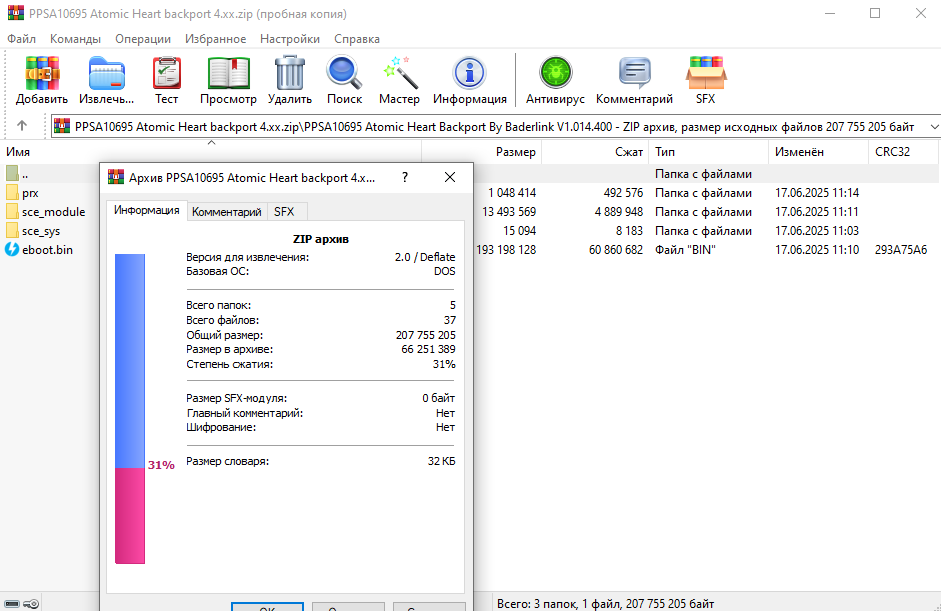Open the Файл menu
Image resolution: width=941 pixels, height=611 pixels.
coord(22,39)
